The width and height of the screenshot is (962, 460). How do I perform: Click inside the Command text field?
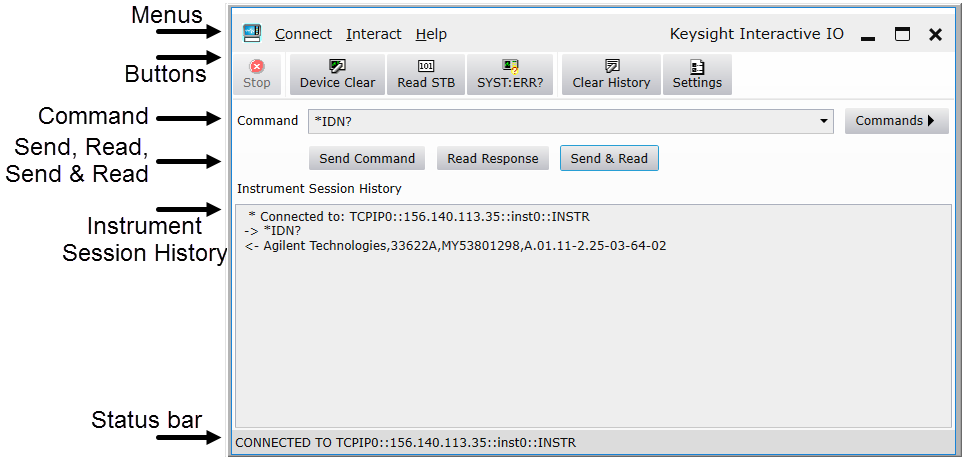tap(560, 121)
